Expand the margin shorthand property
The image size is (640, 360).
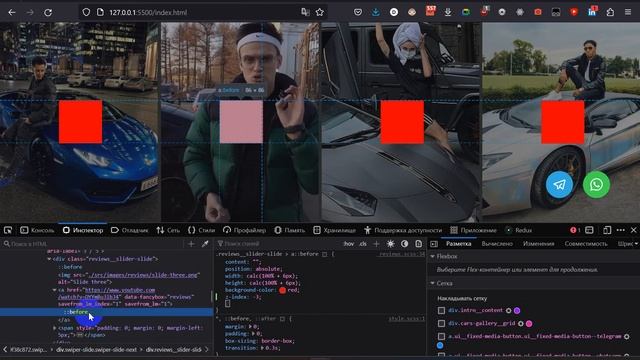(x=251, y=327)
